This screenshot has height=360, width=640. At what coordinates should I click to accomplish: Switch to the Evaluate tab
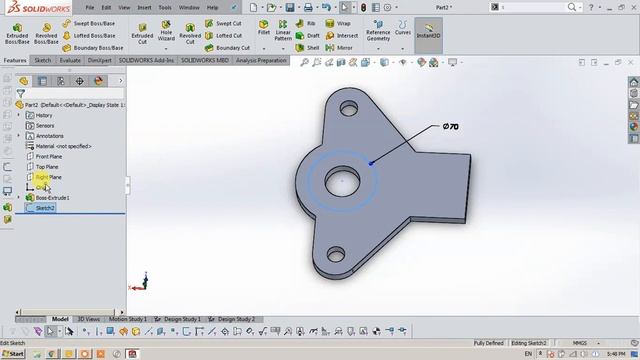click(70, 60)
